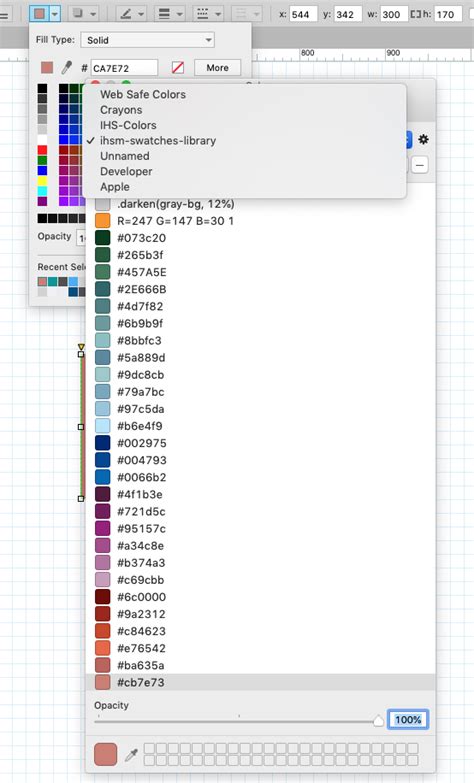Select swatch #b374a3
This screenshot has height=783, width=474.
[x=260, y=563]
